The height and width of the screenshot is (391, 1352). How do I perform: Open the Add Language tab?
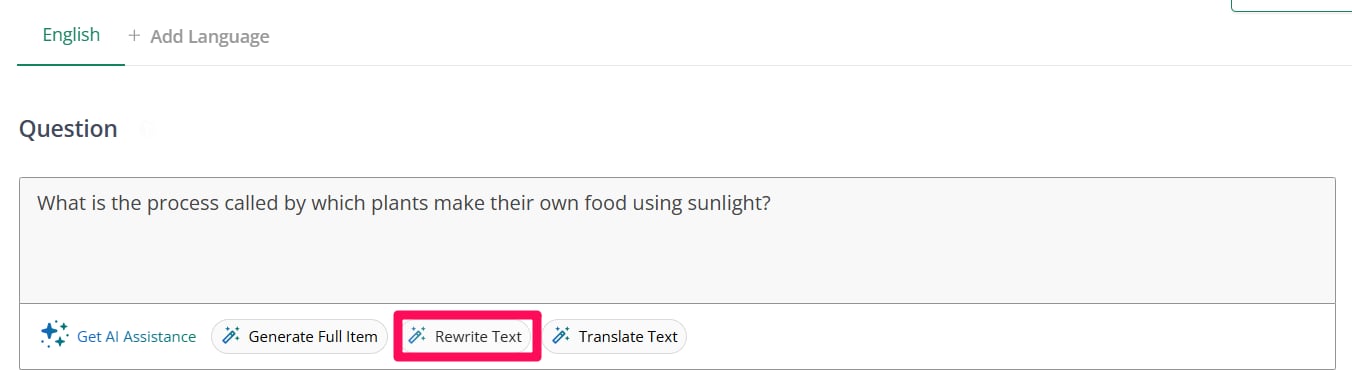199,36
